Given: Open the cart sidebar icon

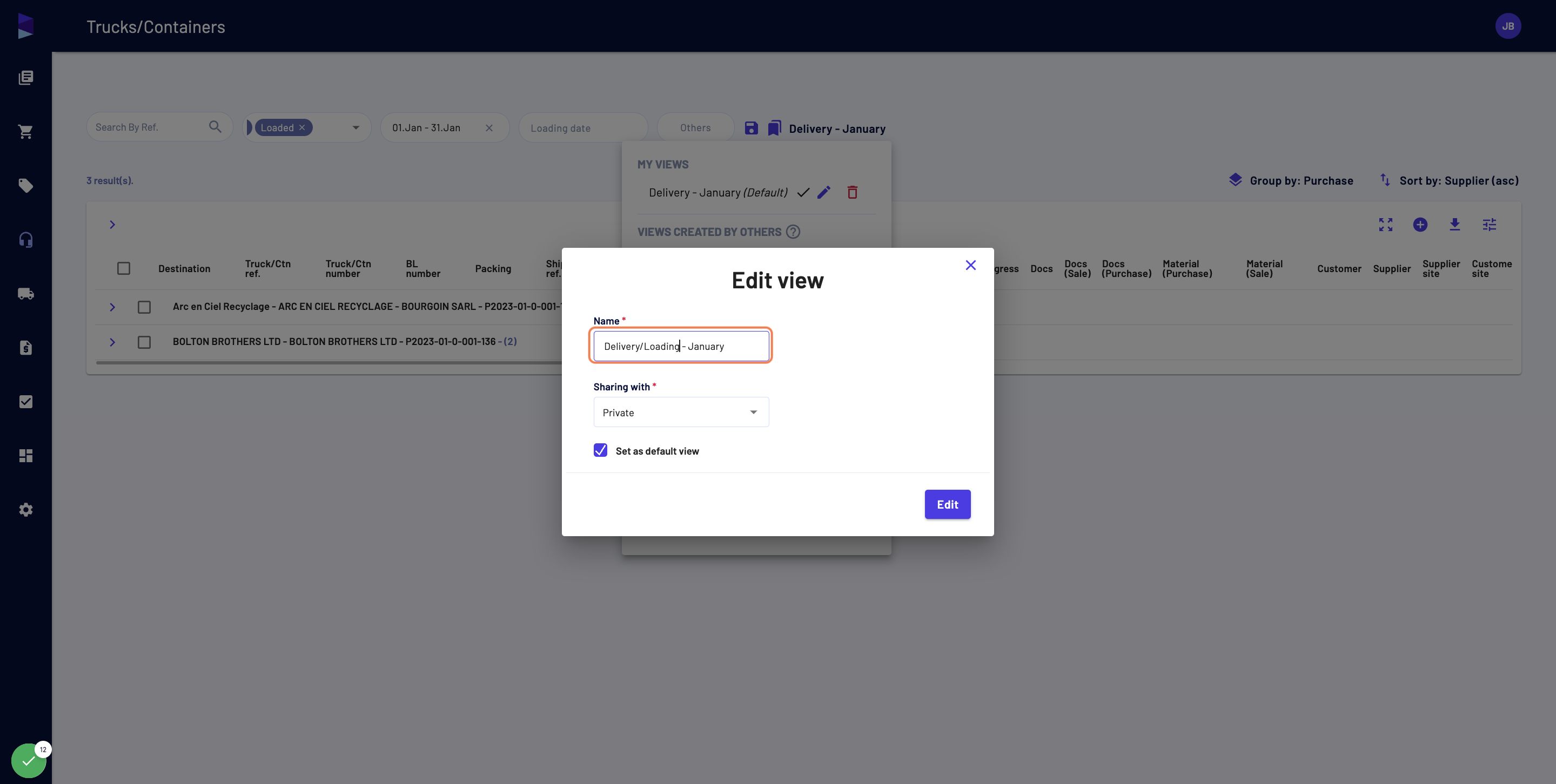Looking at the screenshot, I should pyautogui.click(x=25, y=132).
